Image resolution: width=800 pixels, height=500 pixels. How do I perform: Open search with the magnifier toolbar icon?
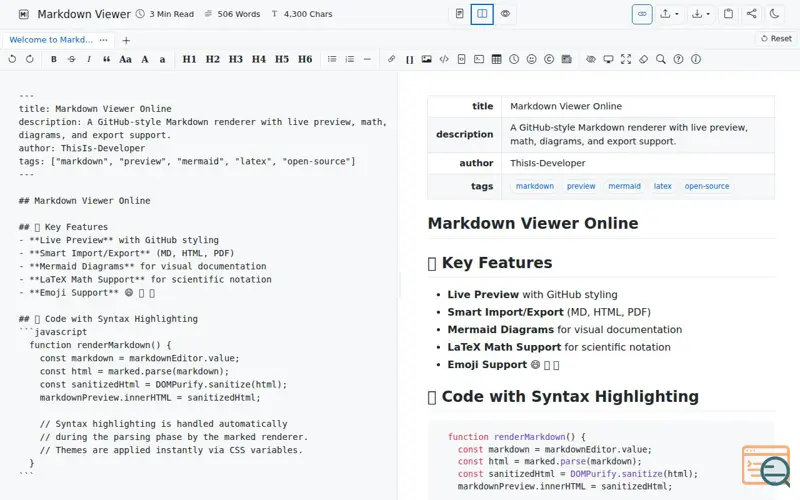(661, 59)
